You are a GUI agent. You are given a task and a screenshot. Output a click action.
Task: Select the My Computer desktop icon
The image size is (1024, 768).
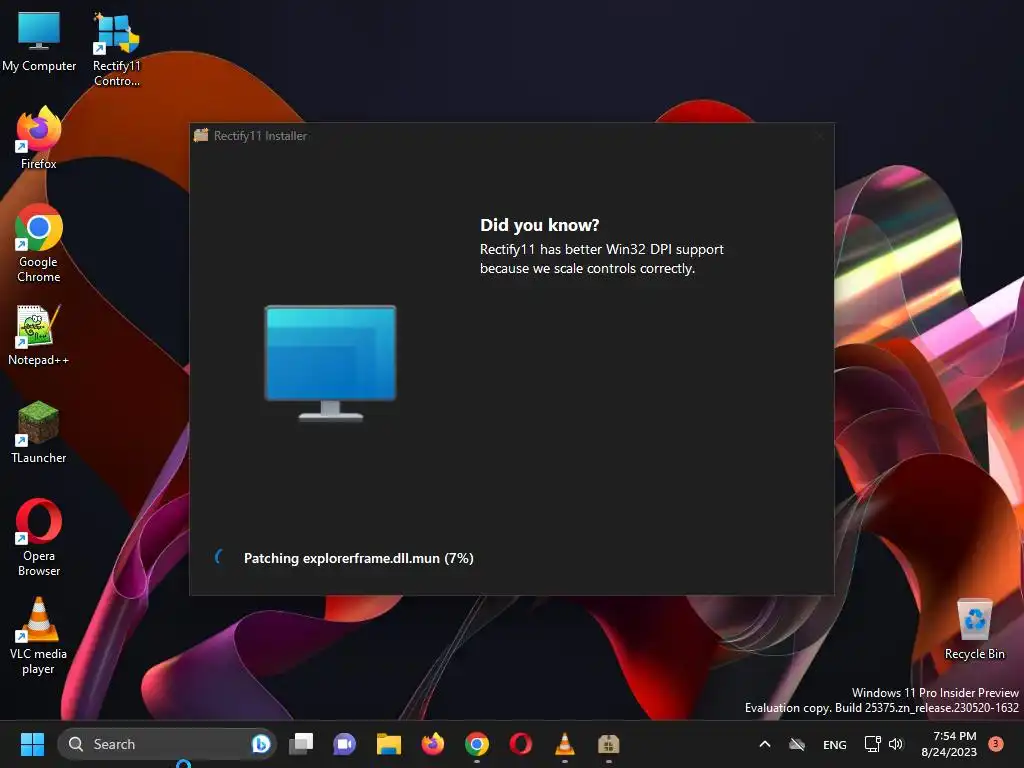coord(39,40)
